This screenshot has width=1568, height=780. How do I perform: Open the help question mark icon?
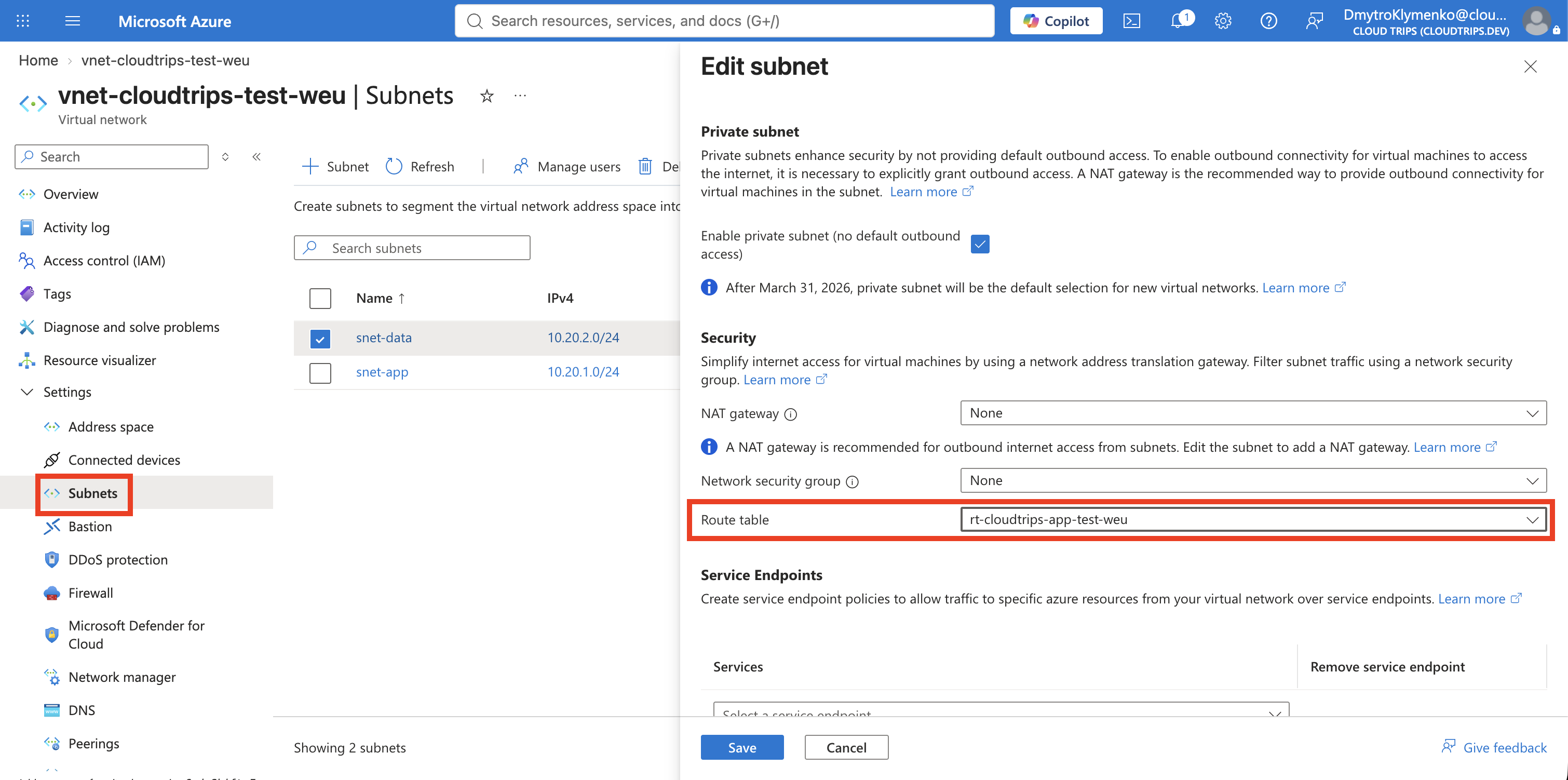(x=1268, y=21)
